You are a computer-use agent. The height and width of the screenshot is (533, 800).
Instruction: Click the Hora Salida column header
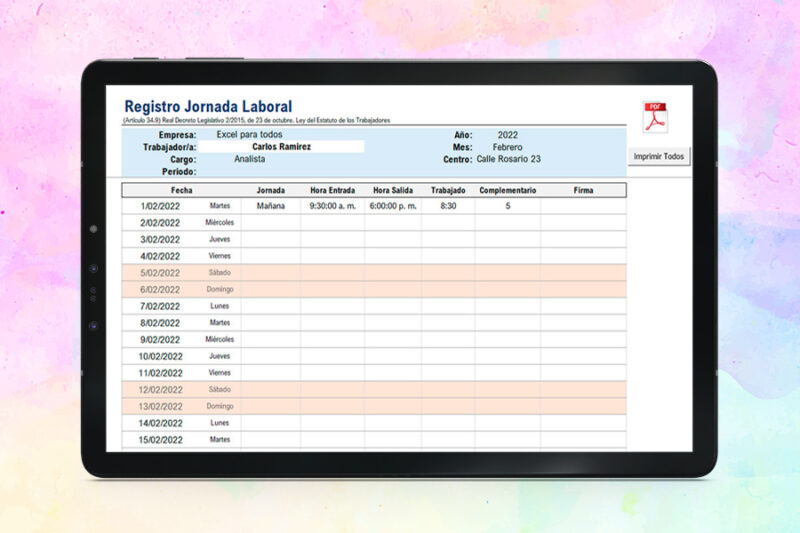tap(393, 190)
